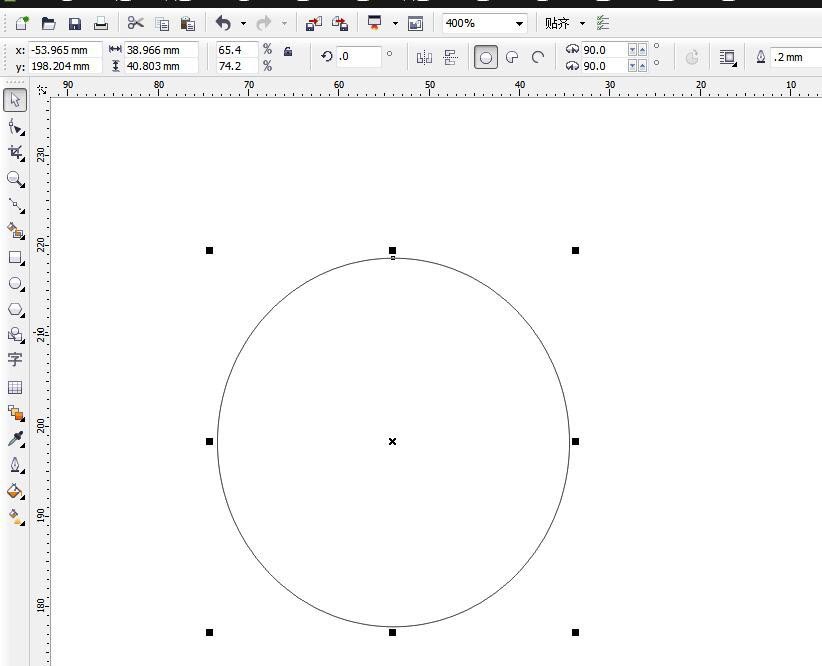The image size is (822, 666).
Task: Select the Rectangle tool
Action: coord(16,257)
